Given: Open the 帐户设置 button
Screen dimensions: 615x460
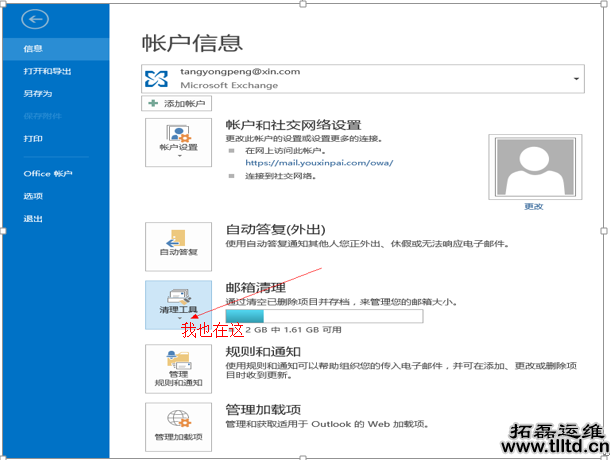Looking at the screenshot, I should [178, 142].
